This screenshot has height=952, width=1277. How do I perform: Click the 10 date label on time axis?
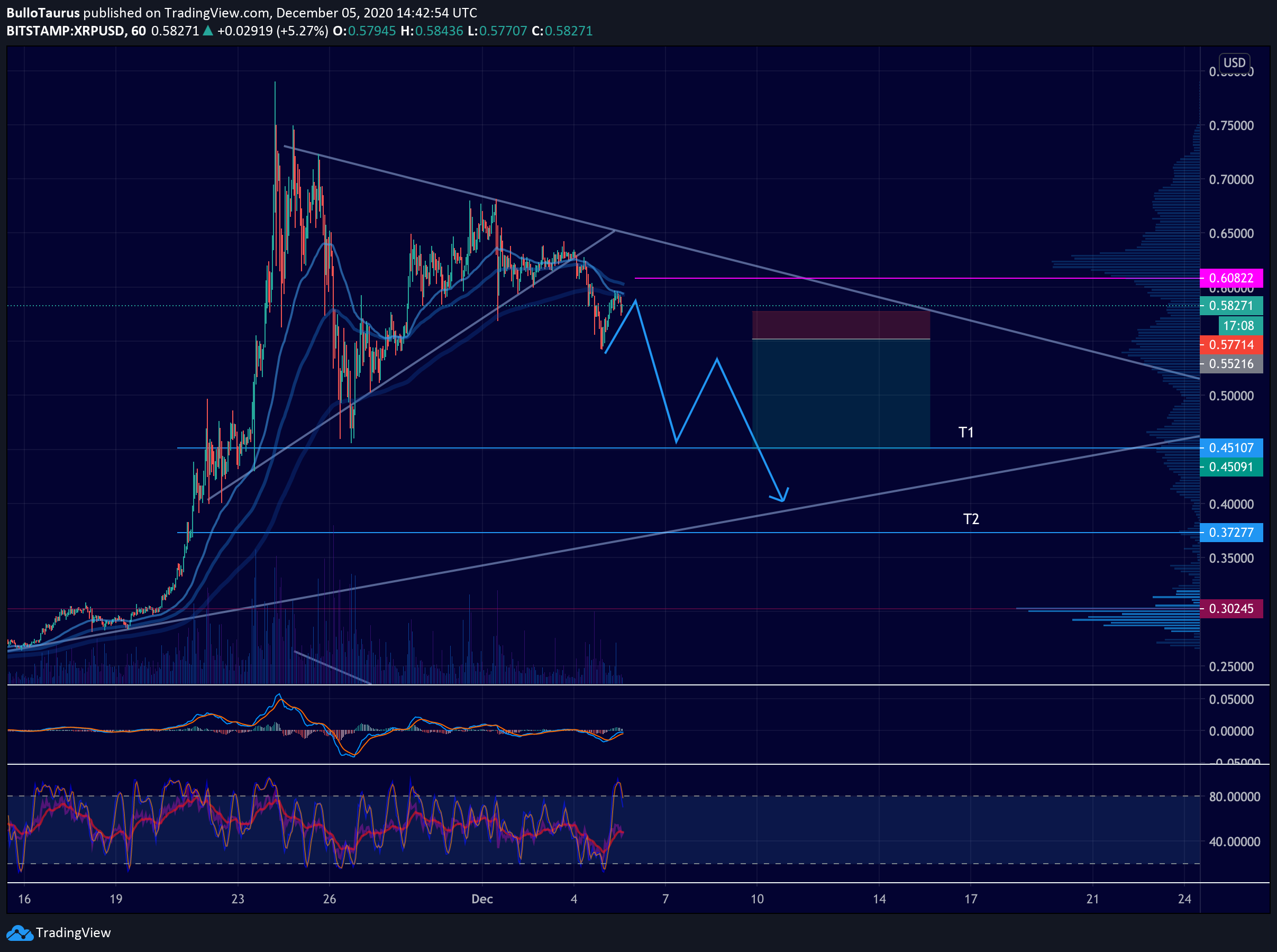(757, 899)
